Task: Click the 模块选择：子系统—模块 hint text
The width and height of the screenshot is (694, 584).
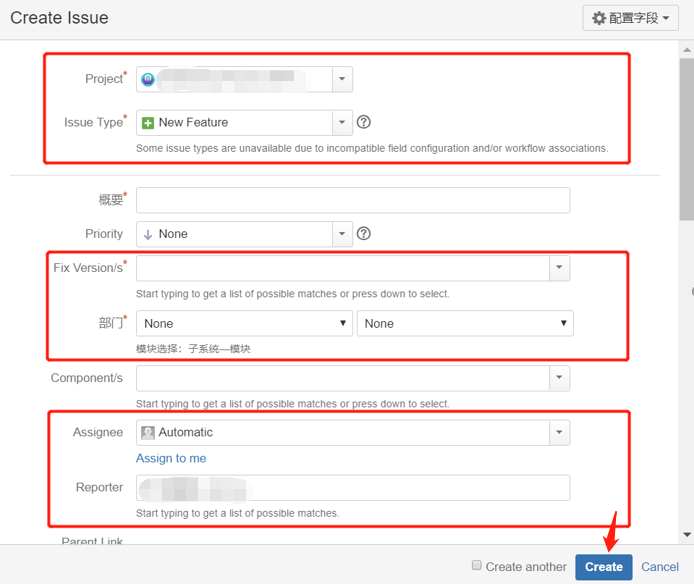Action: tap(193, 349)
